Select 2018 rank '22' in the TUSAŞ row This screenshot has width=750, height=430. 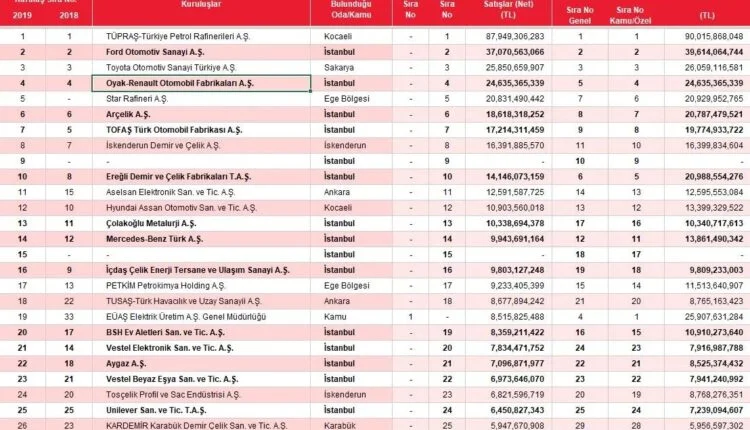click(x=69, y=301)
